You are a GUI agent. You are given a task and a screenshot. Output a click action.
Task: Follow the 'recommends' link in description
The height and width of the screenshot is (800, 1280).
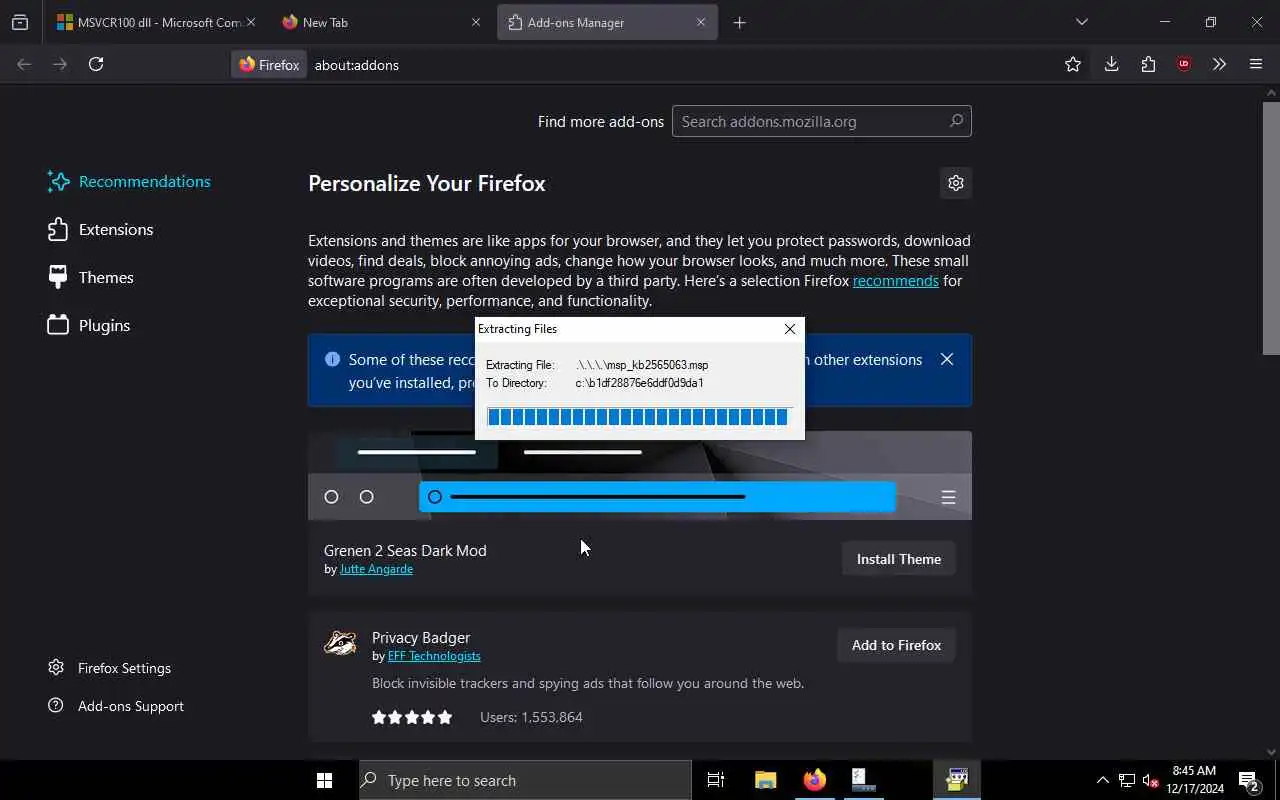pyautogui.click(x=895, y=281)
